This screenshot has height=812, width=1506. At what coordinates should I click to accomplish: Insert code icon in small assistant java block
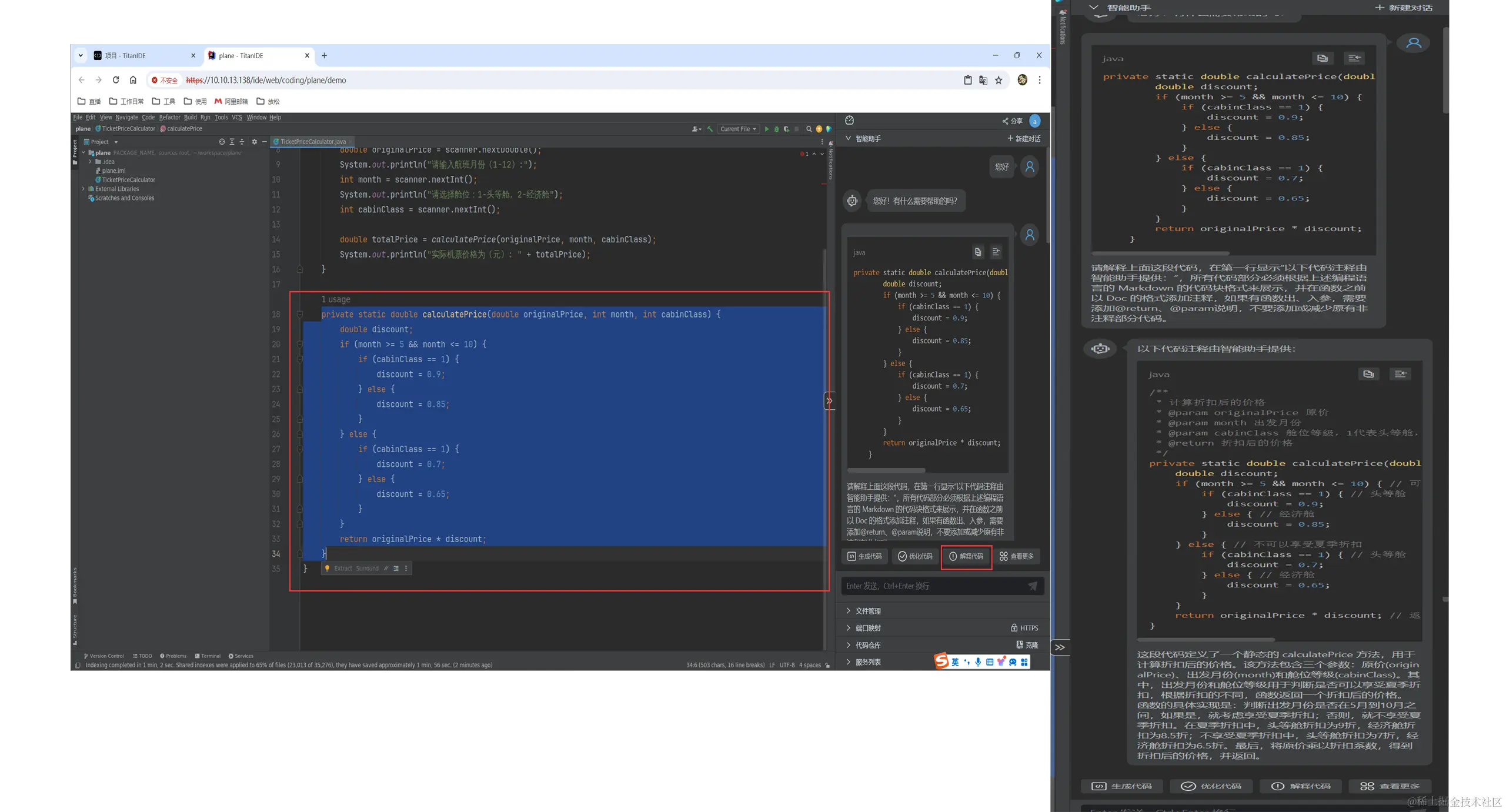pos(996,252)
